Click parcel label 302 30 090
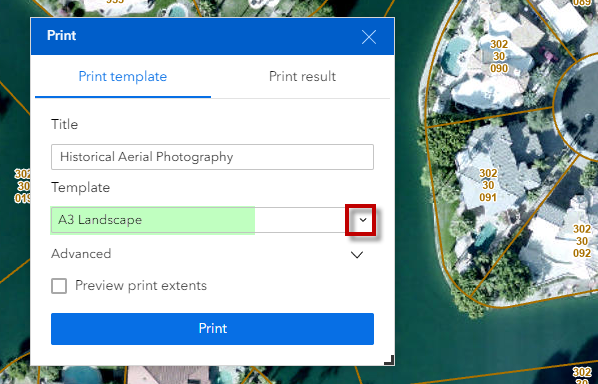The width and height of the screenshot is (598, 384). tap(499, 56)
